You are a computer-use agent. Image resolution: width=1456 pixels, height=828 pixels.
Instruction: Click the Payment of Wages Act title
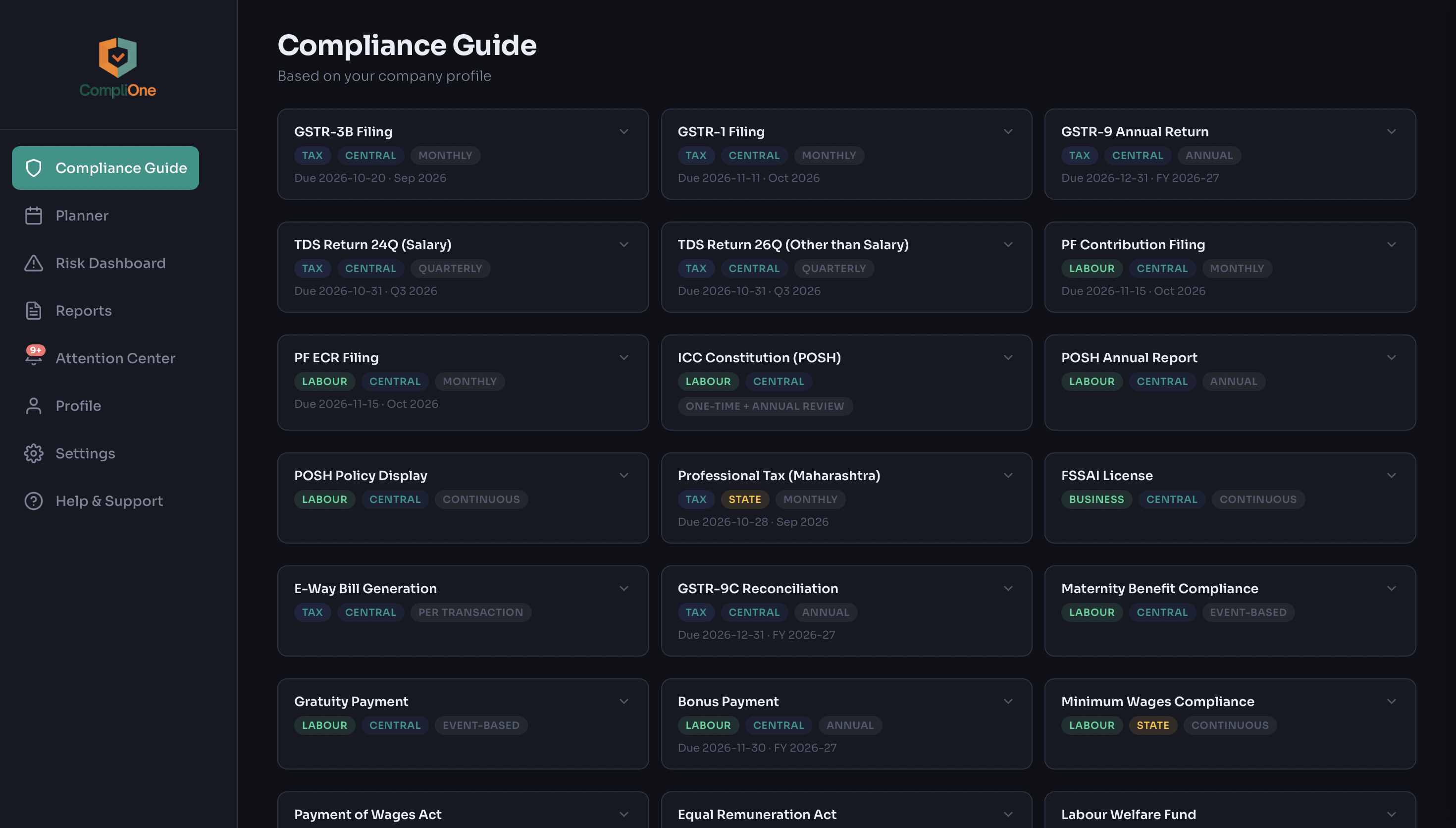coord(367,814)
